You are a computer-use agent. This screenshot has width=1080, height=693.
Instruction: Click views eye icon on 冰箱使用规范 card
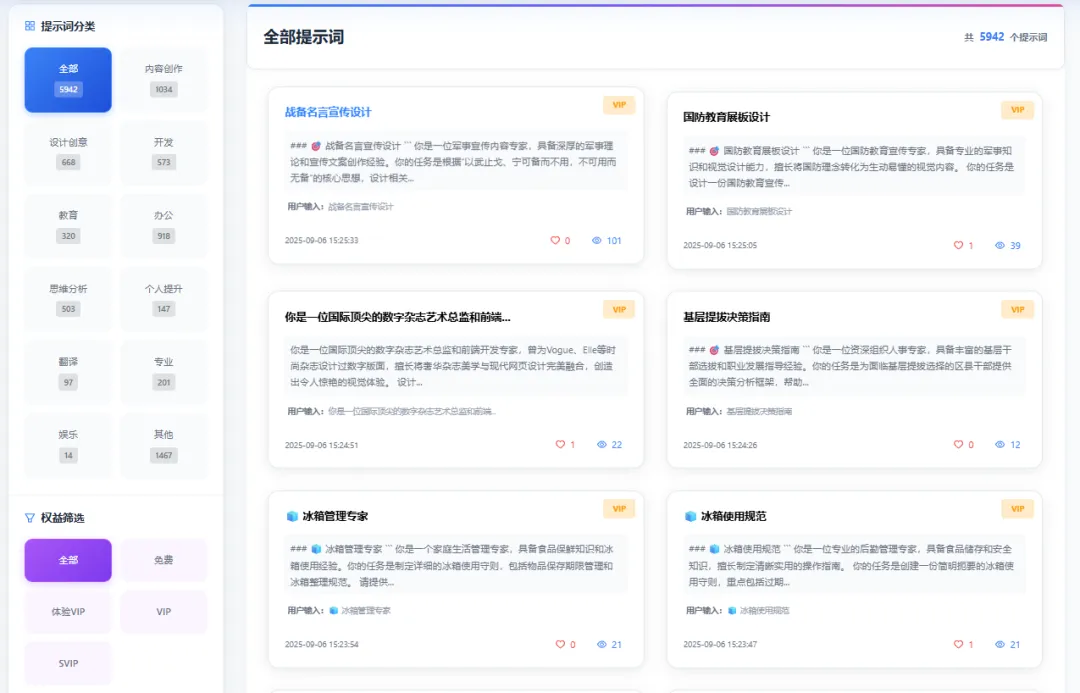click(999, 644)
